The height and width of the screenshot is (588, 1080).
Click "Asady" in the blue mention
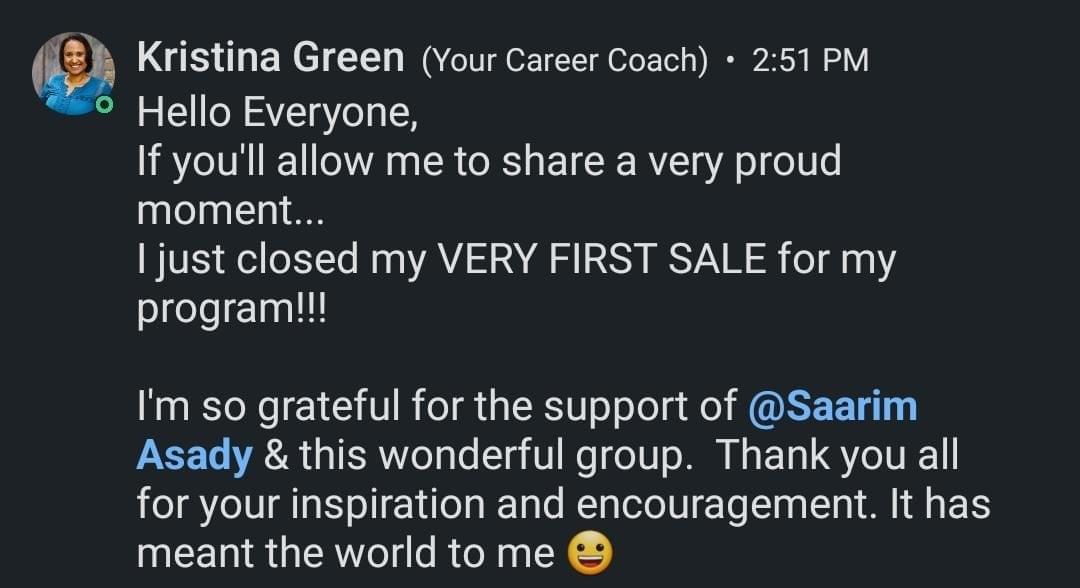click(194, 455)
